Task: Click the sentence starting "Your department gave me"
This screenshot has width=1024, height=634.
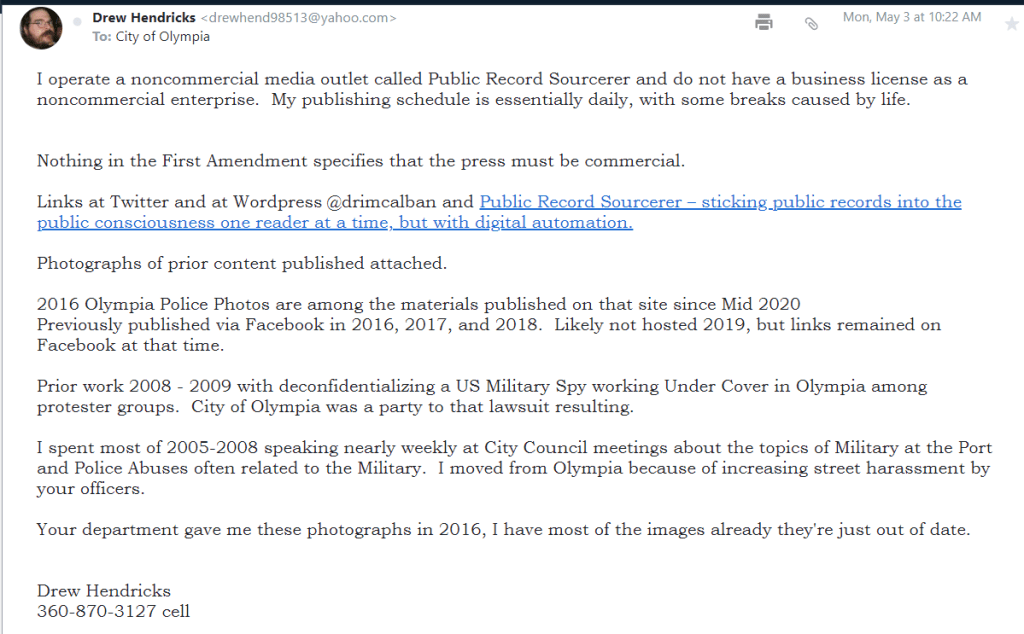Action: pyautogui.click(x=503, y=530)
